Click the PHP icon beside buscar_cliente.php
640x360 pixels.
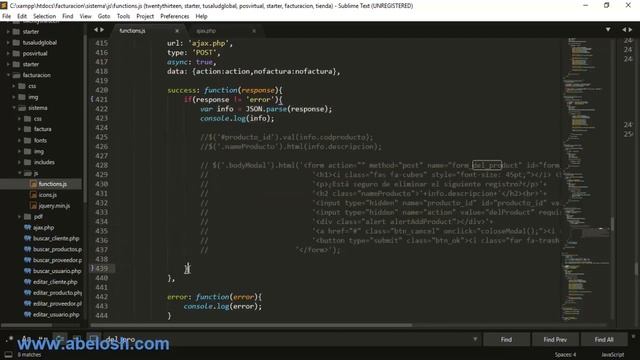pos(28,238)
